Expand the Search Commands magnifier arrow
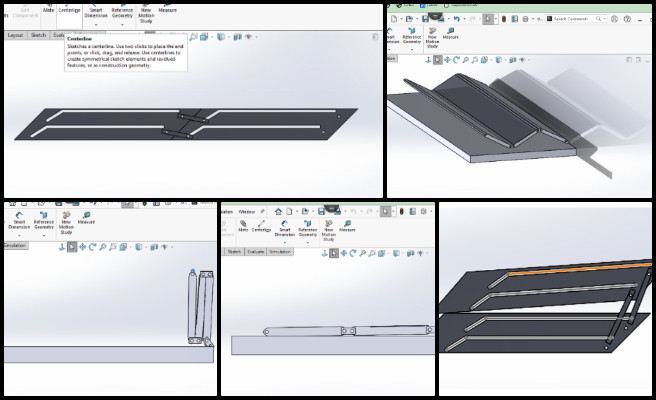Image resolution: width=656 pixels, height=400 pixels. coord(605,19)
